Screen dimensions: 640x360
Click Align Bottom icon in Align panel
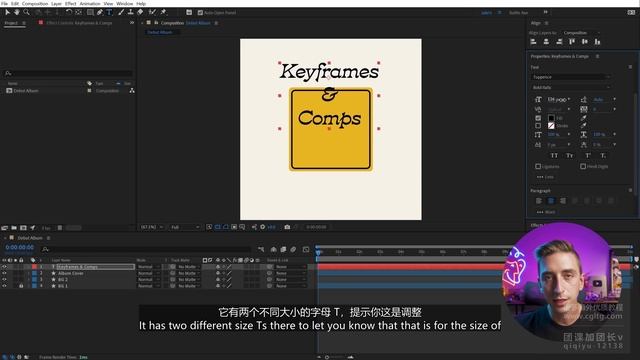tap(598, 42)
